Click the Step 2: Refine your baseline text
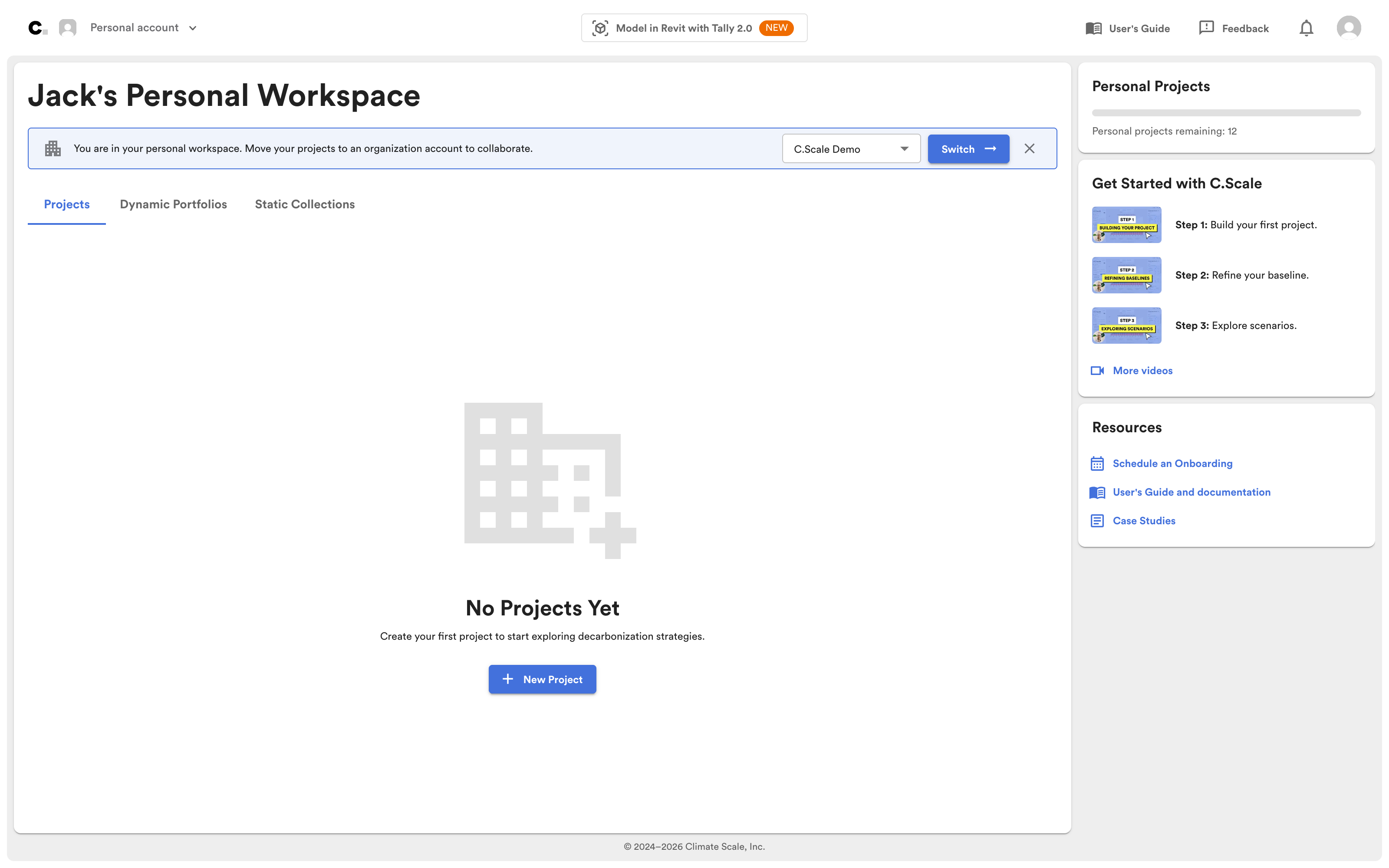The height and width of the screenshot is (868, 1389). click(1242, 276)
